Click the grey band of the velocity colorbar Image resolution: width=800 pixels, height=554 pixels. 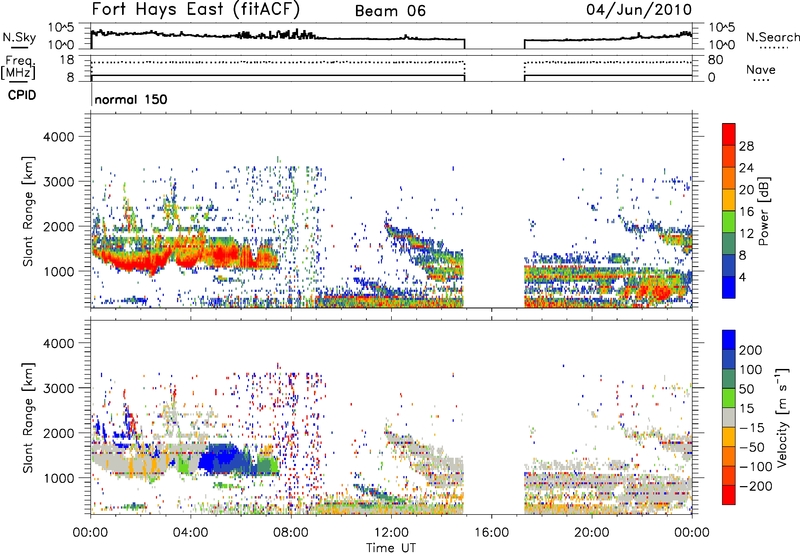(729, 417)
